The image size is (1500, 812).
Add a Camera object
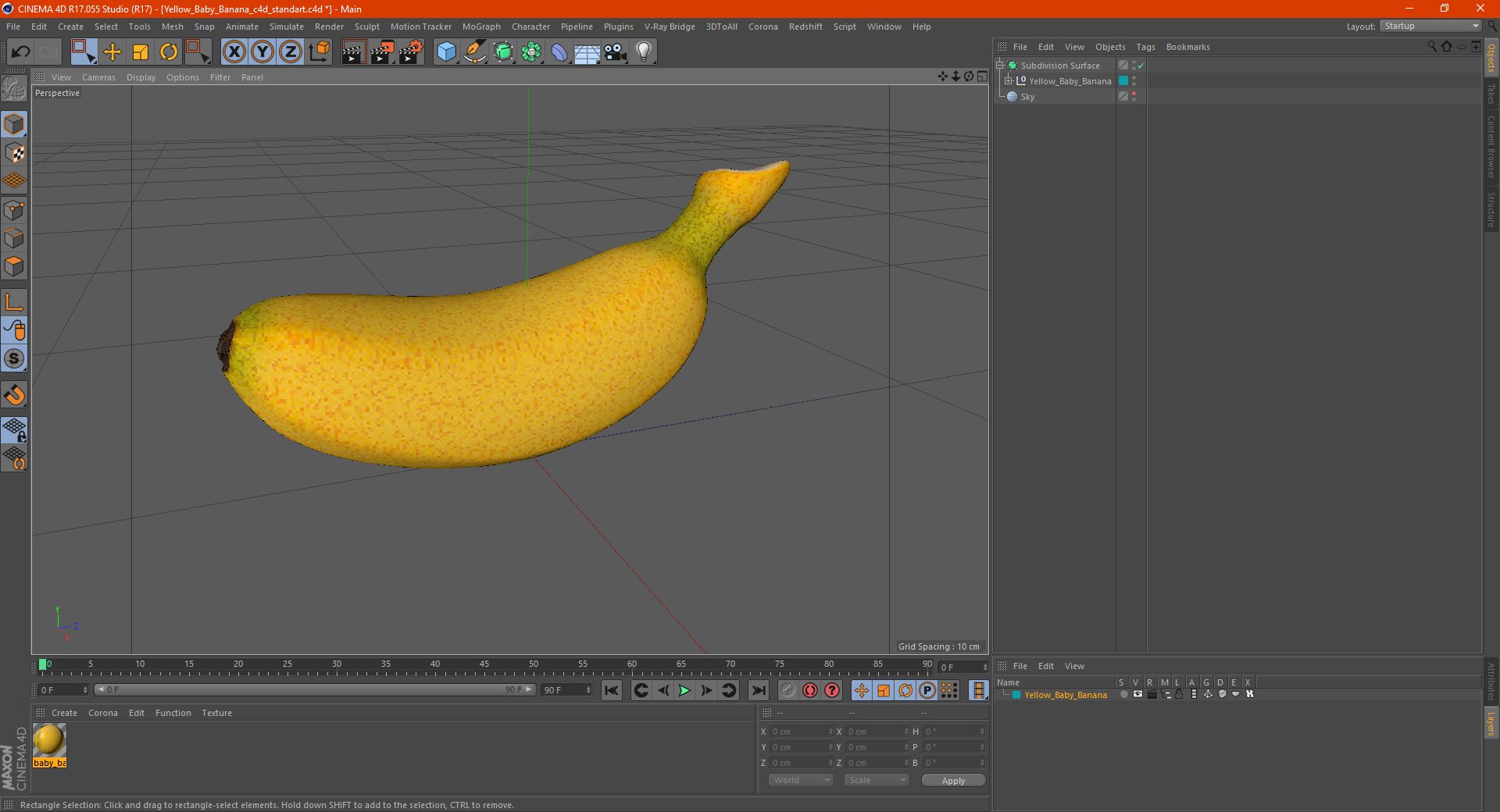pos(616,52)
